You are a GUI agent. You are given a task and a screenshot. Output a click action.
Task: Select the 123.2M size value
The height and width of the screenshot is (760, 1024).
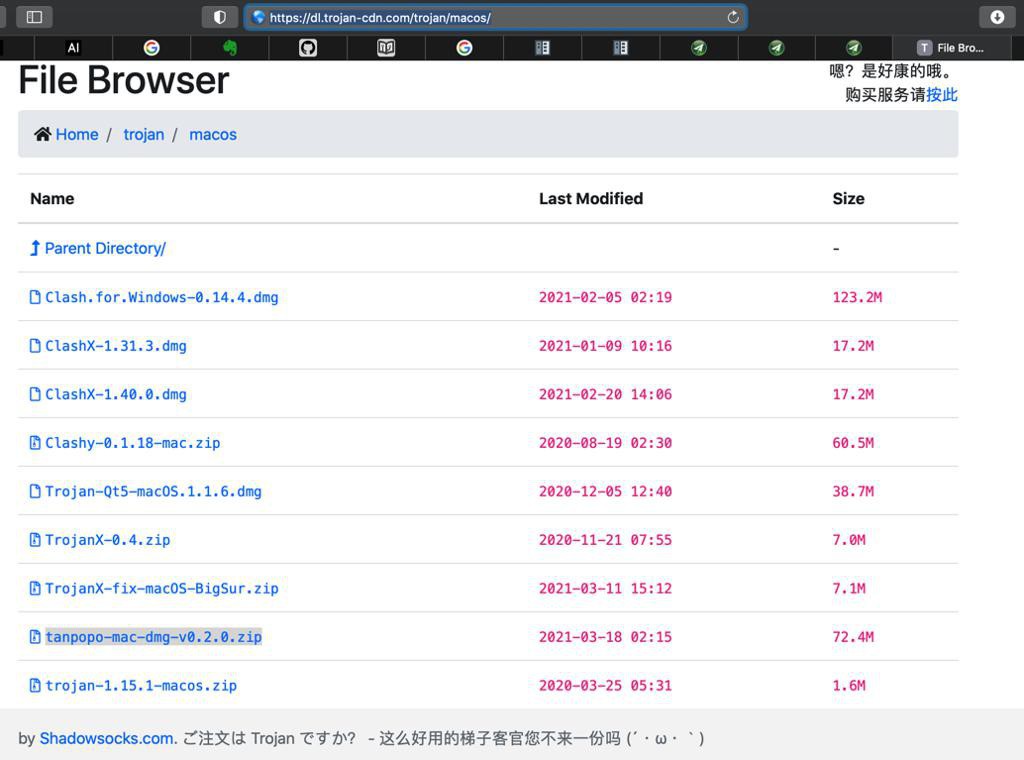tap(857, 298)
